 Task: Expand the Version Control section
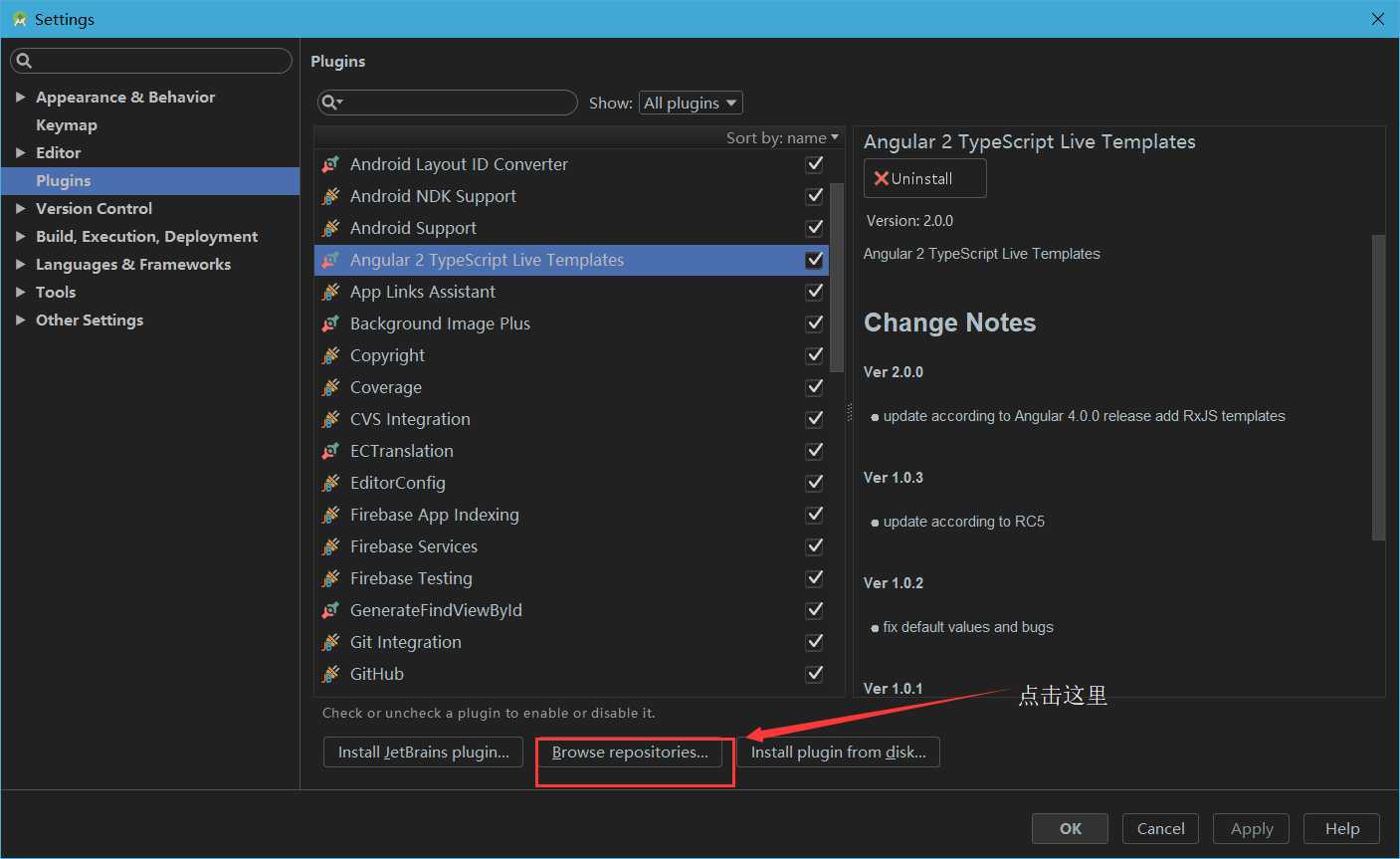[x=20, y=208]
